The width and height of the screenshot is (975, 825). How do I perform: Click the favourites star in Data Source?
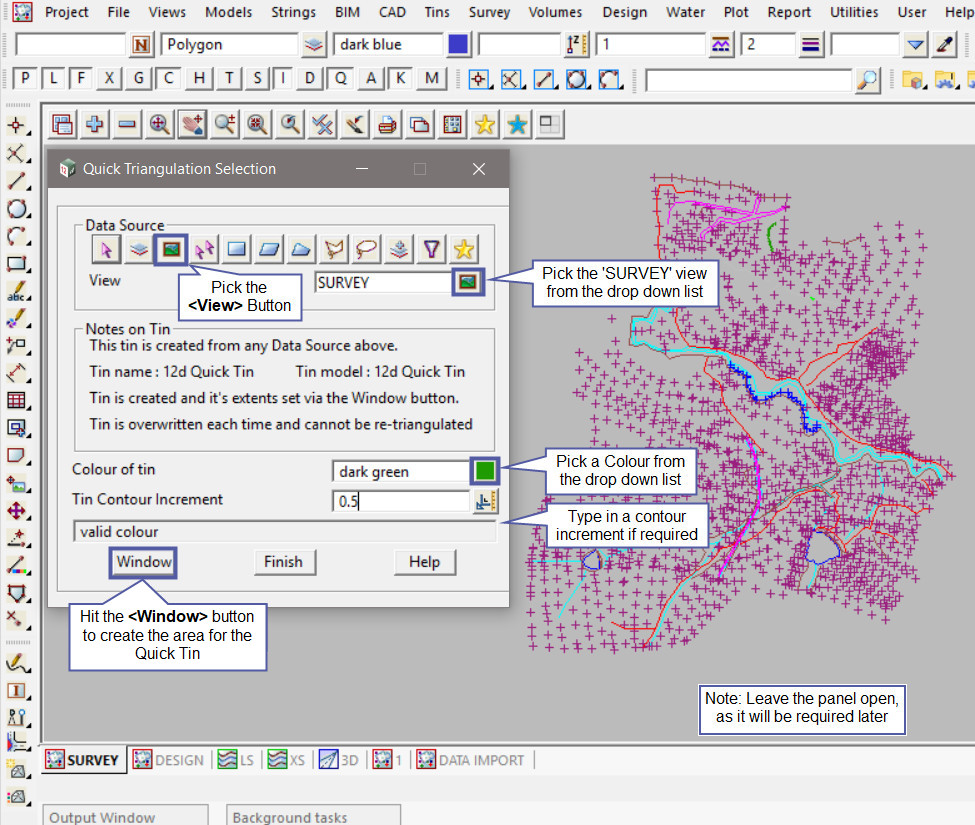pyautogui.click(x=462, y=248)
